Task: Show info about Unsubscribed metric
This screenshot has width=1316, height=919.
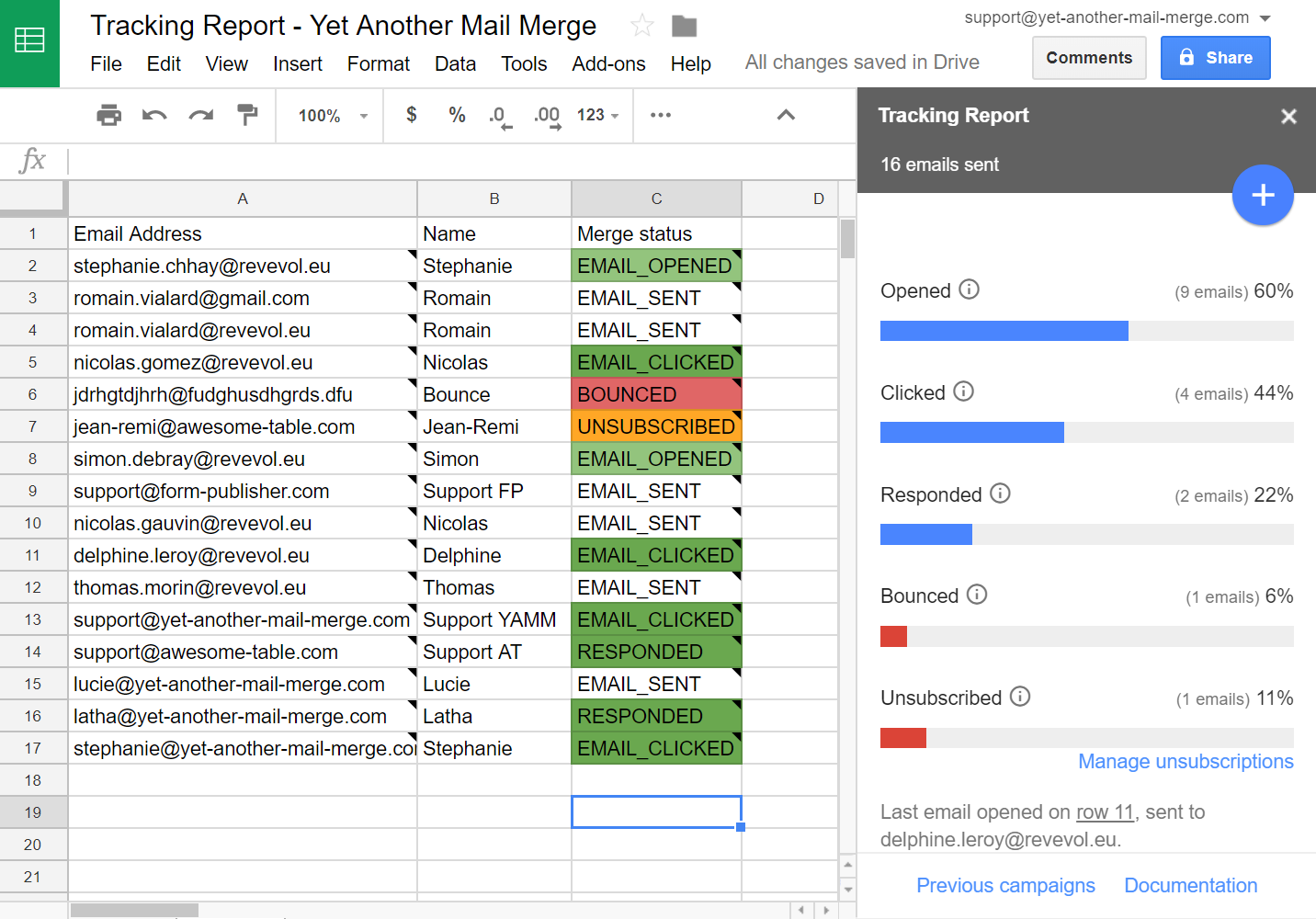Action: click(x=1020, y=697)
